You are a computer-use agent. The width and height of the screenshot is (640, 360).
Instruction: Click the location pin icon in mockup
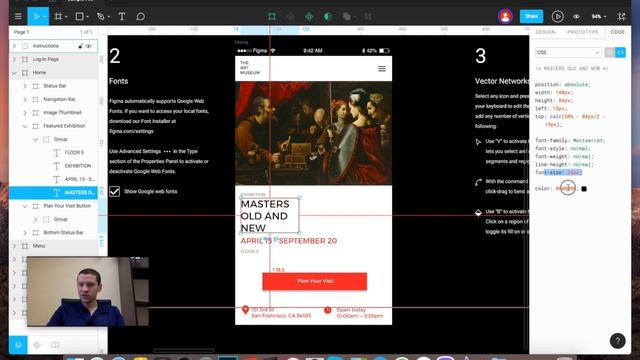coord(245,310)
